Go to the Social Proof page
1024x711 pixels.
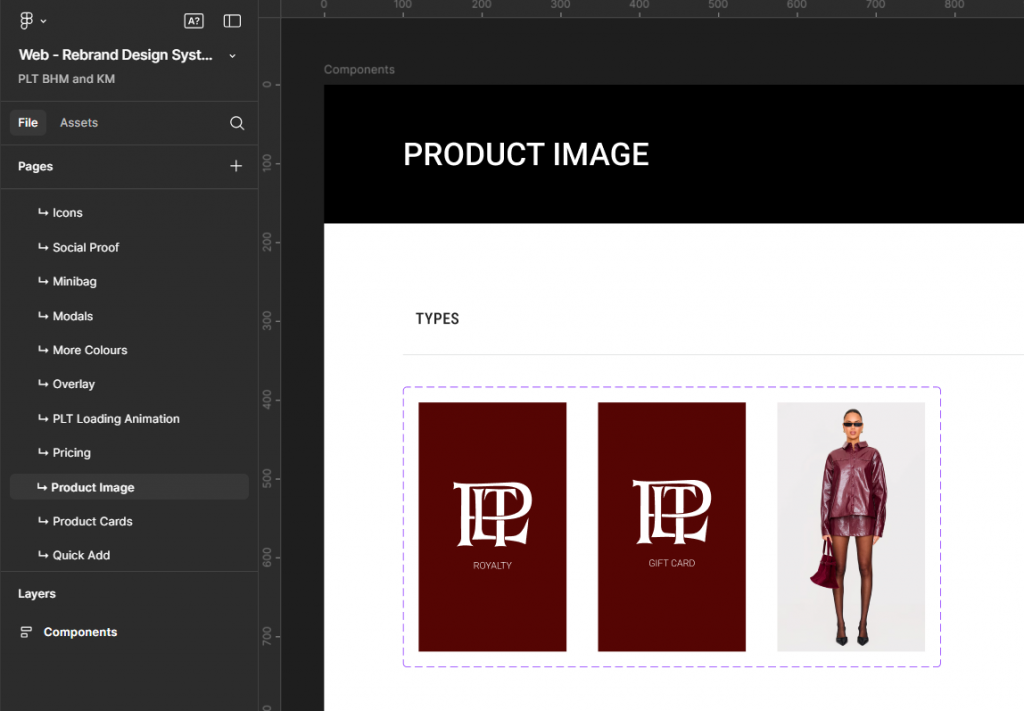tap(85, 247)
